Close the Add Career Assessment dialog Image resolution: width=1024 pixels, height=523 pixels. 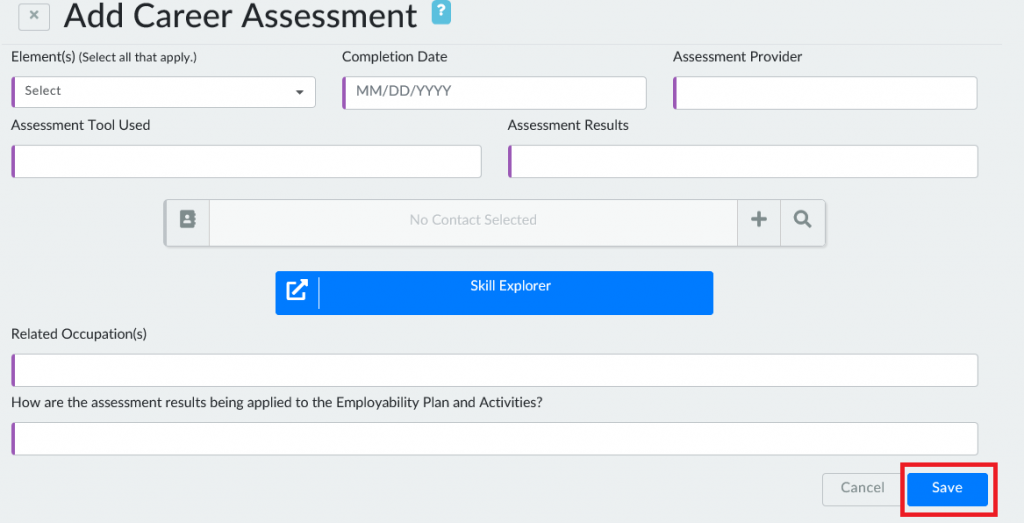pos(34,16)
